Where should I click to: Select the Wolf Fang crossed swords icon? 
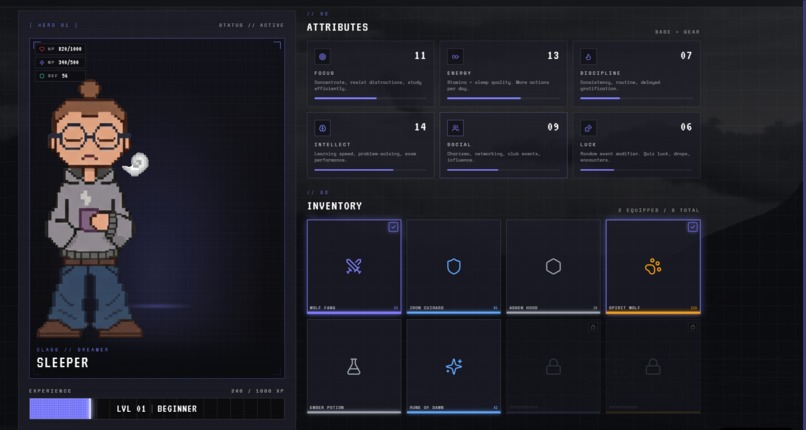(354, 266)
